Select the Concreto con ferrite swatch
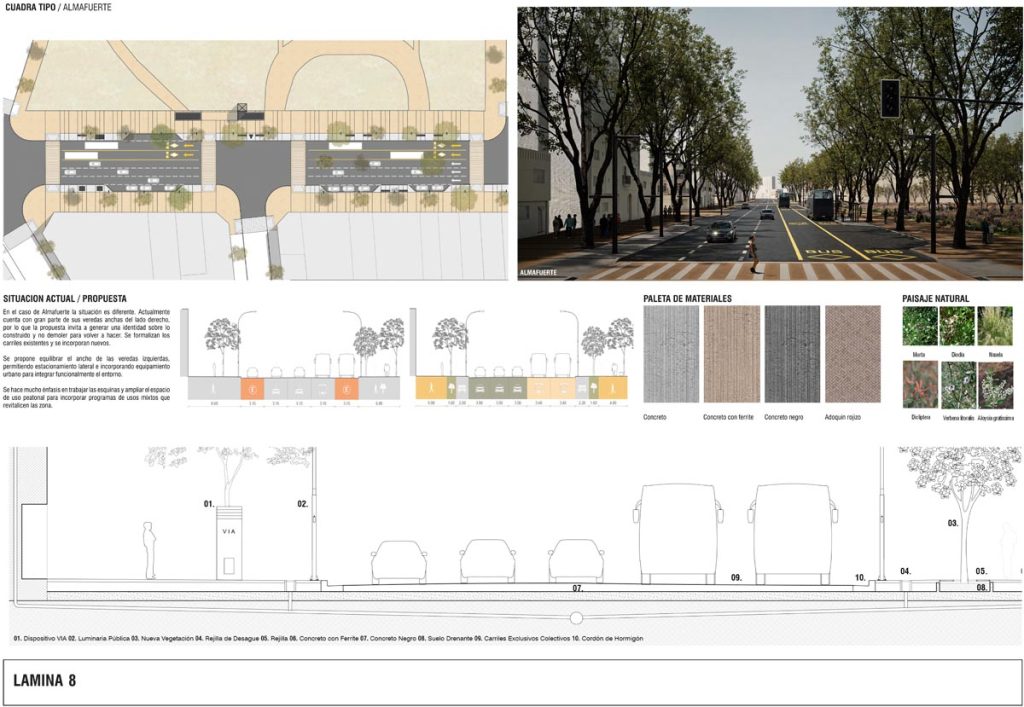The image size is (1024, 707). pos(731,354)
